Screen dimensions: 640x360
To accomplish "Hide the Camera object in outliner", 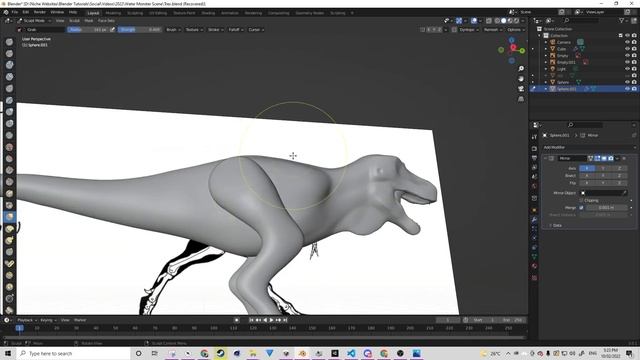I will click(627, 42).
